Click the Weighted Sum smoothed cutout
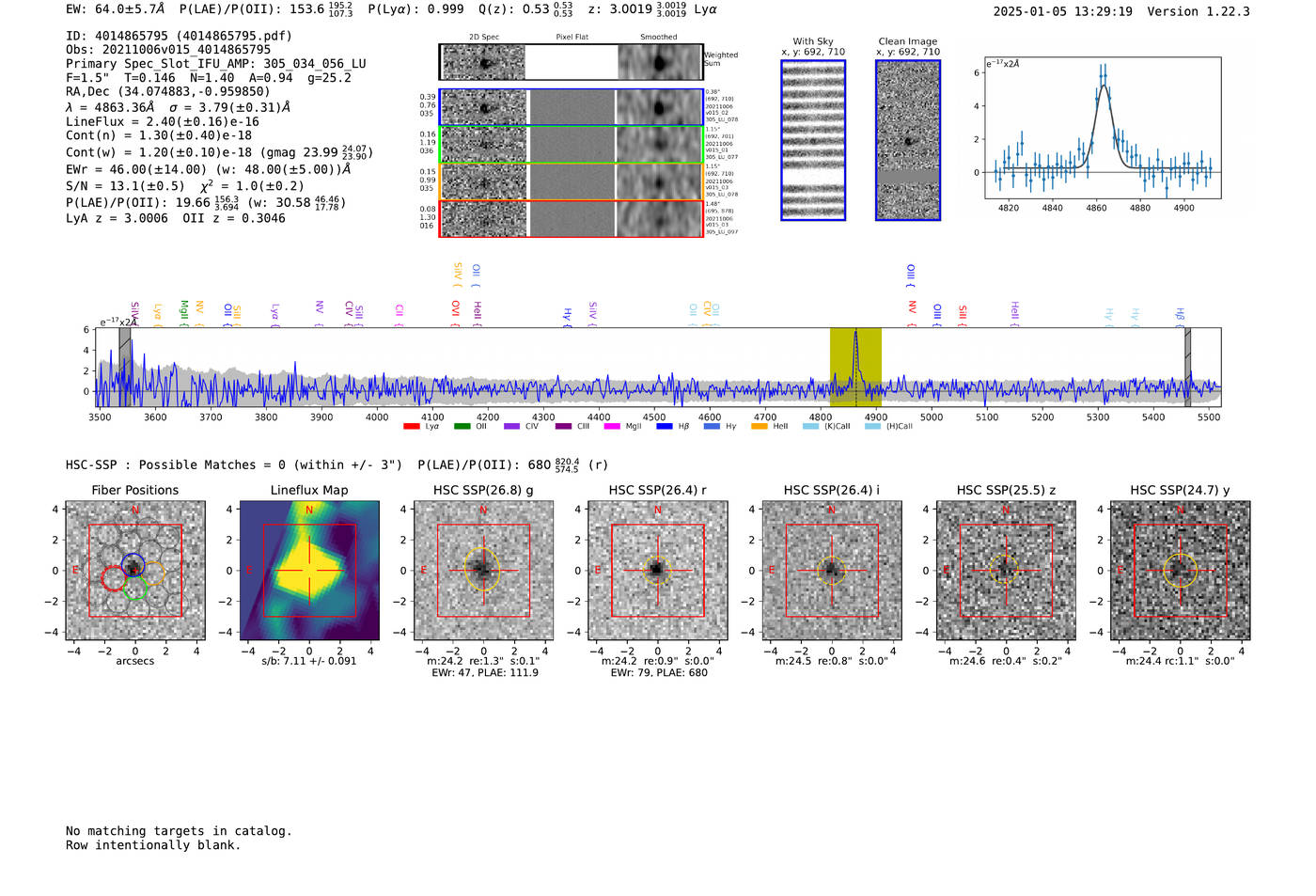The image size is (1316, 896). pyautogui.click(x=659, y=62)
